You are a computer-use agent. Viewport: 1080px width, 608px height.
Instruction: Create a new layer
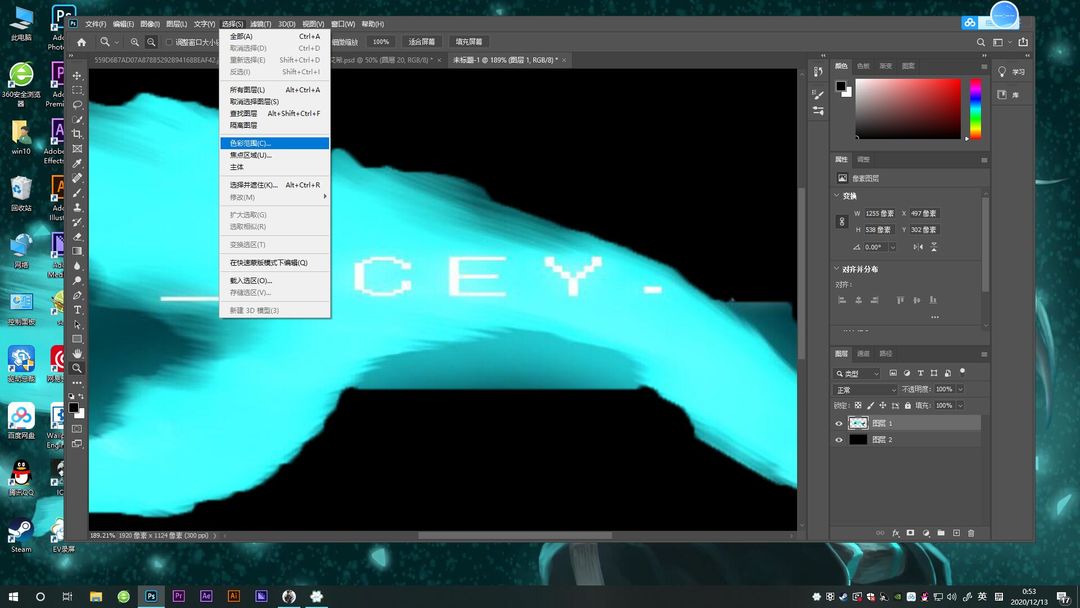click(x=956, y=533)
